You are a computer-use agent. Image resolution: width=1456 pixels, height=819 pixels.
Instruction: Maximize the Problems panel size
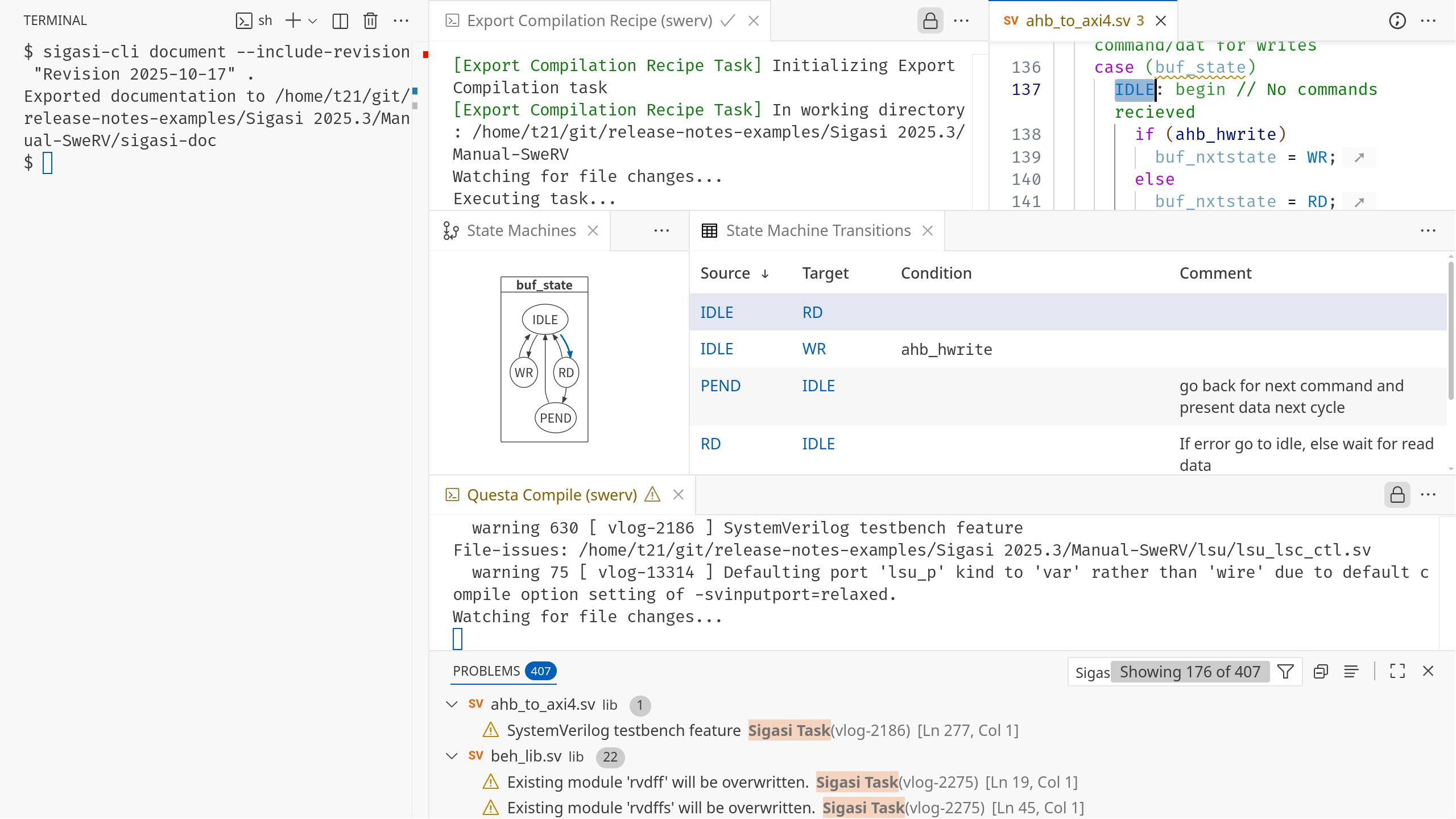coord(1397,671)
